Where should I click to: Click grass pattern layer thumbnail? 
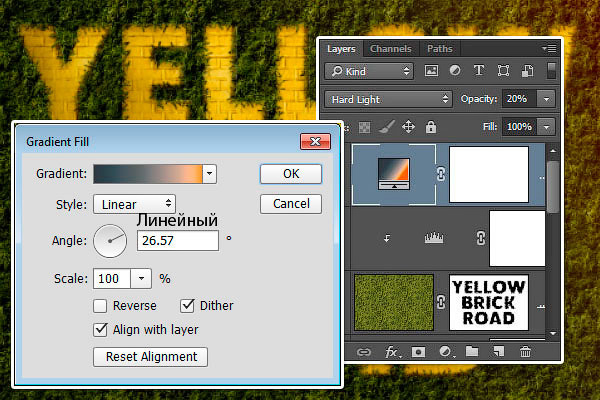pyautogui.click(x=394, y=302)
